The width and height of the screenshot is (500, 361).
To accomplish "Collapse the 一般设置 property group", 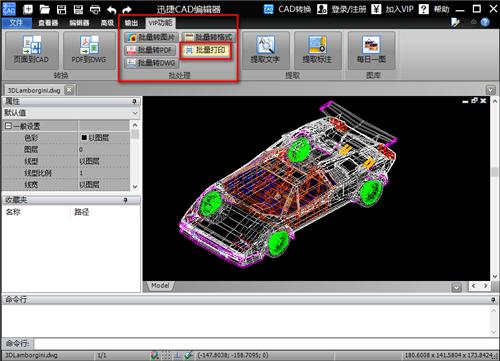I will [x=8, y=126].
